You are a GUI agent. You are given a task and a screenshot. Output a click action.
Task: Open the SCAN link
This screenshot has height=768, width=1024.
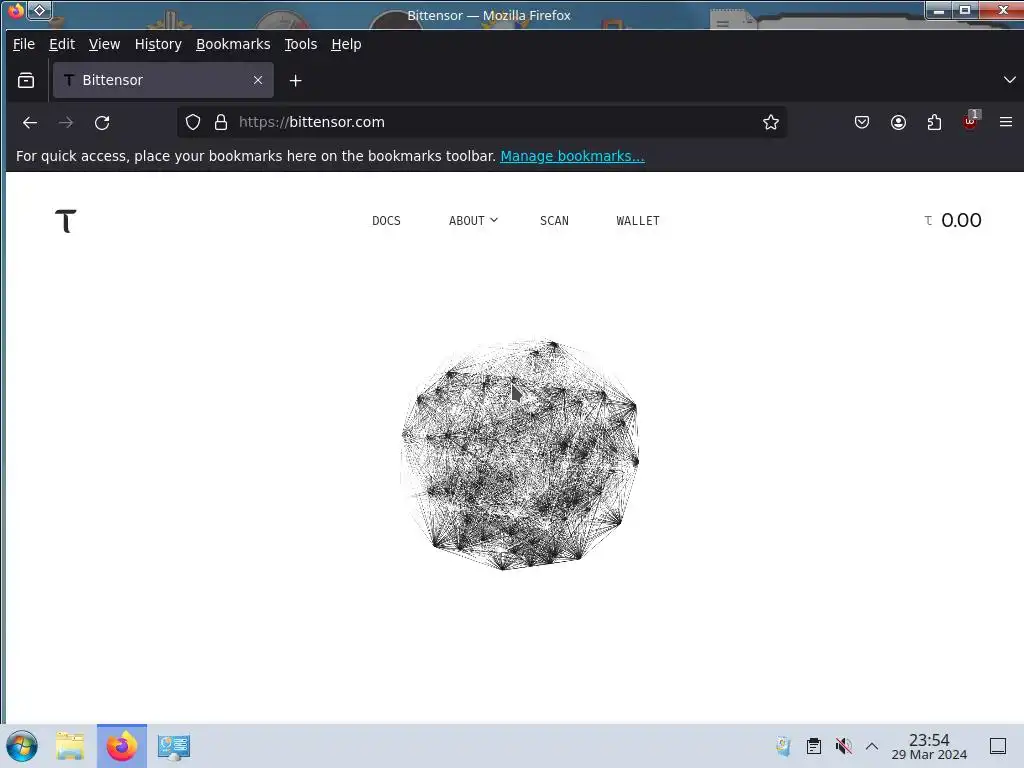pos(554,221)
